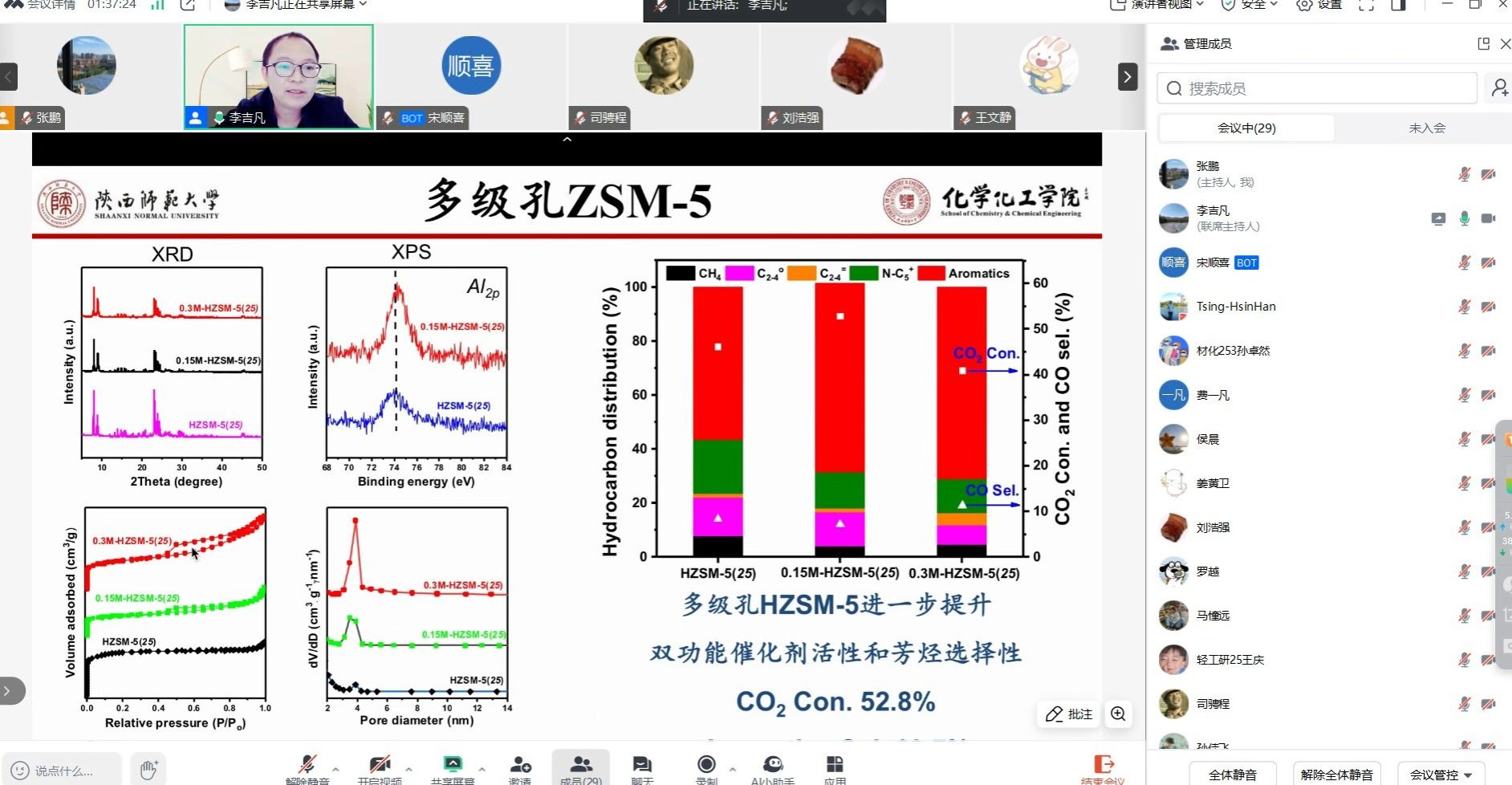Expand audio options arrow beside microphone
1512x785 pixels.
click(x=335, y=769)
